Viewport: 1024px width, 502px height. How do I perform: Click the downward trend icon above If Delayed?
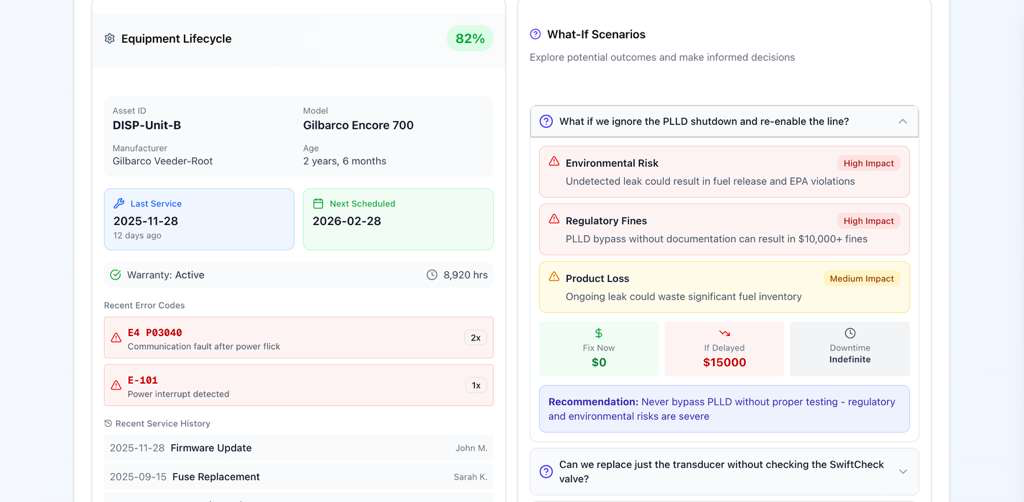click(x=724, y=333)
